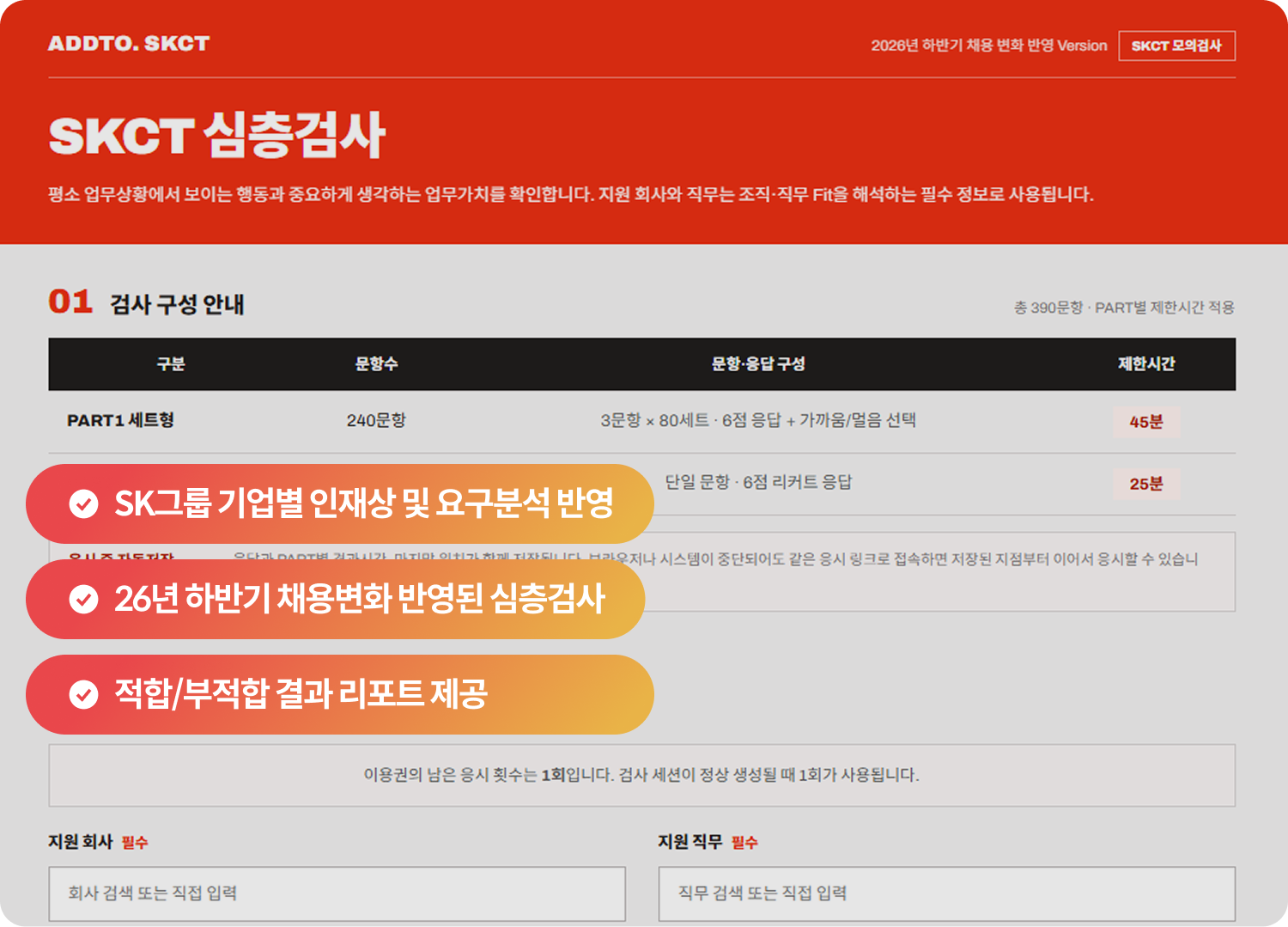Screen dimensions: 1288x927
Task: Open the SKCT 모의검사 button
Action: point(1176,46)
